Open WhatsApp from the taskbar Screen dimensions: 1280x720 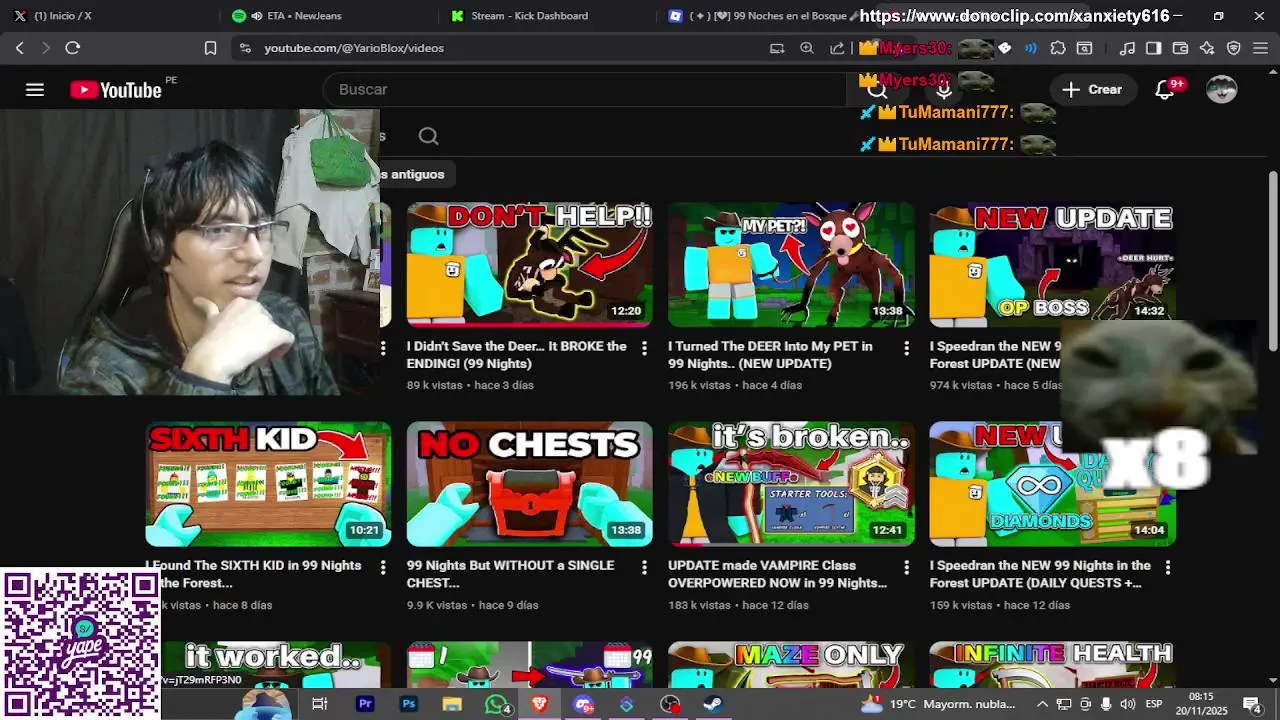tap(496, 704)
